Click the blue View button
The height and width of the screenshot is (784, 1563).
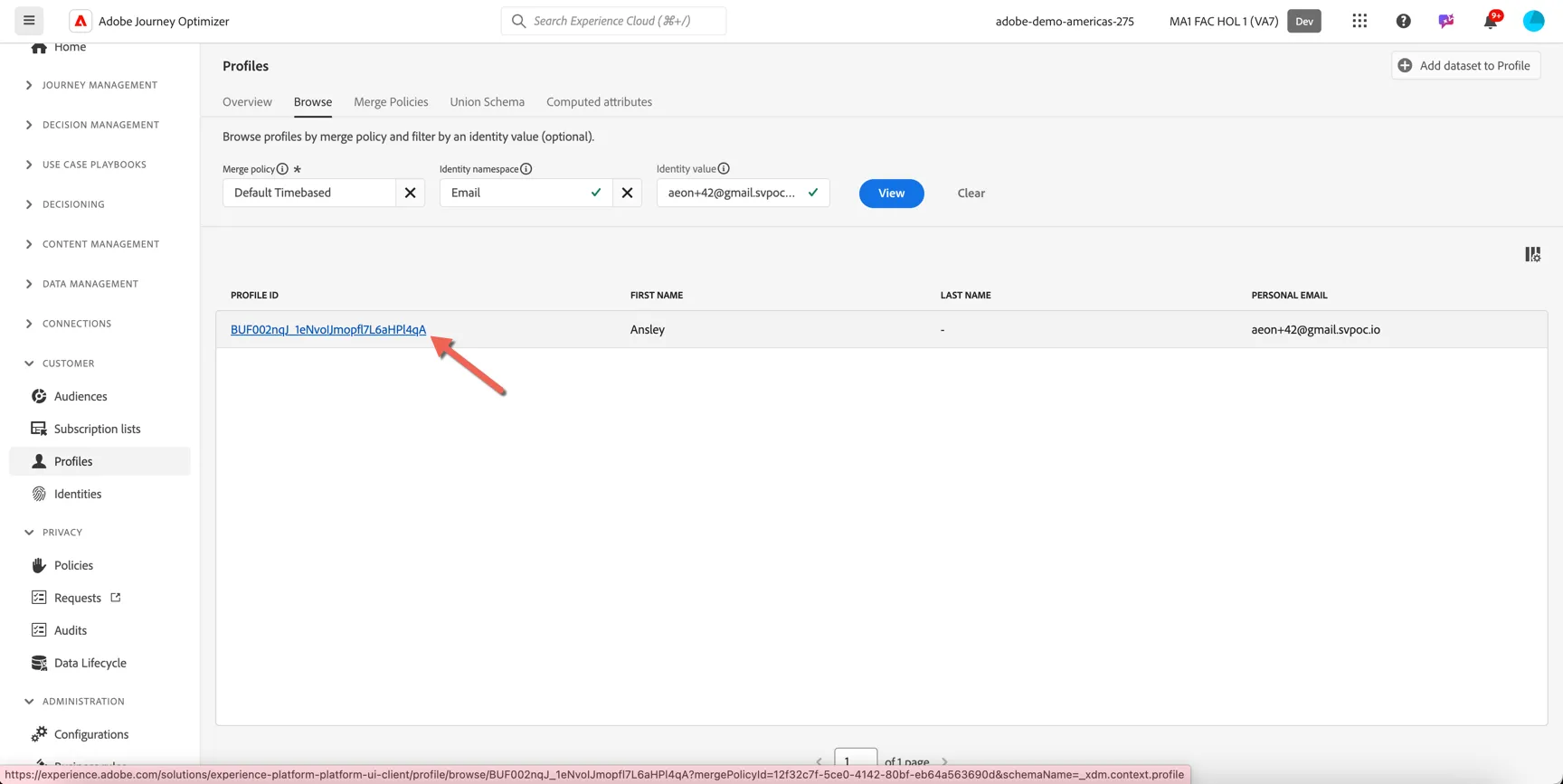point(891,194)
